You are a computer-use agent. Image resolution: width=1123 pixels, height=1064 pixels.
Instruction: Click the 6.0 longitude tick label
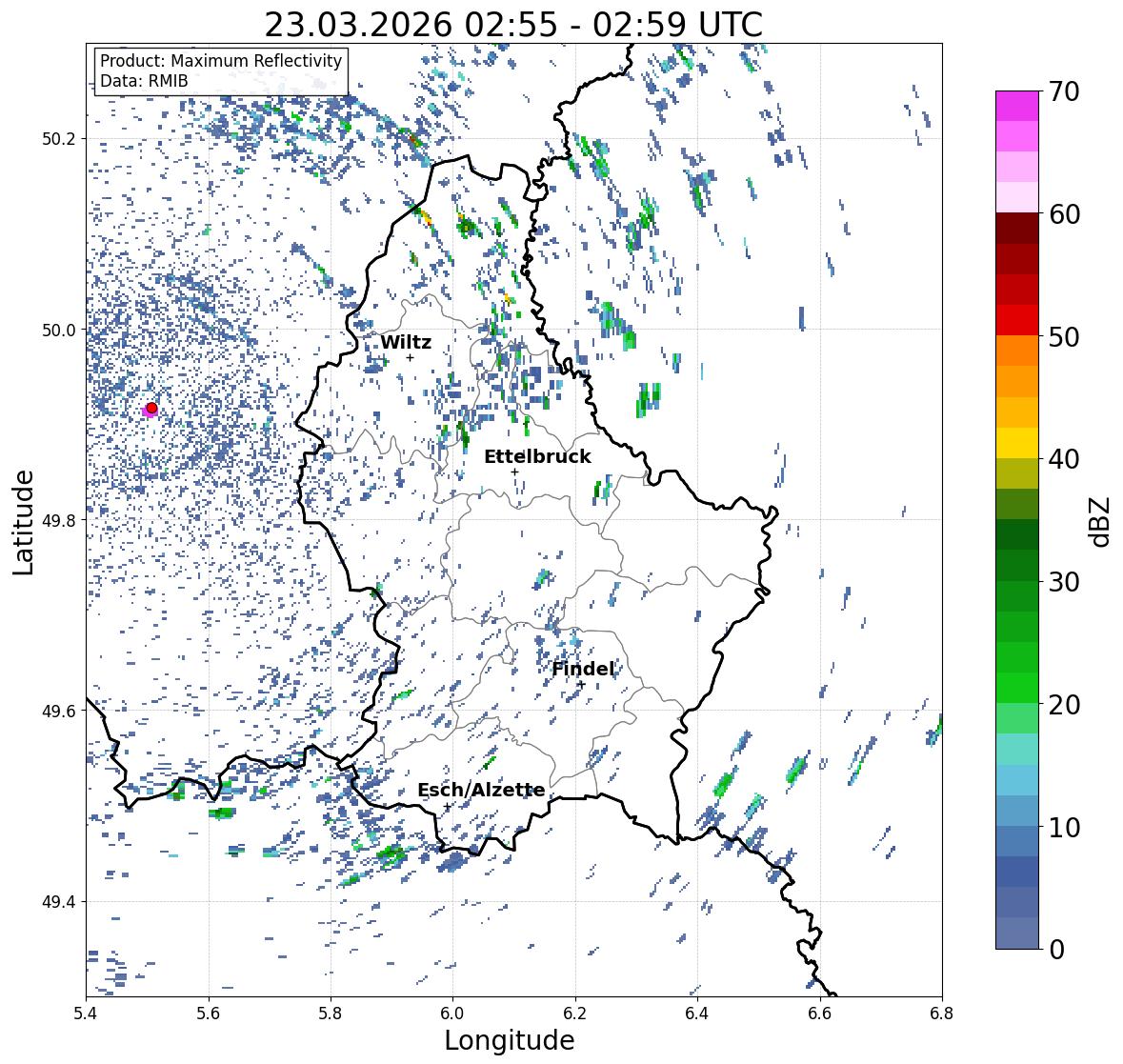[452, 1014]
